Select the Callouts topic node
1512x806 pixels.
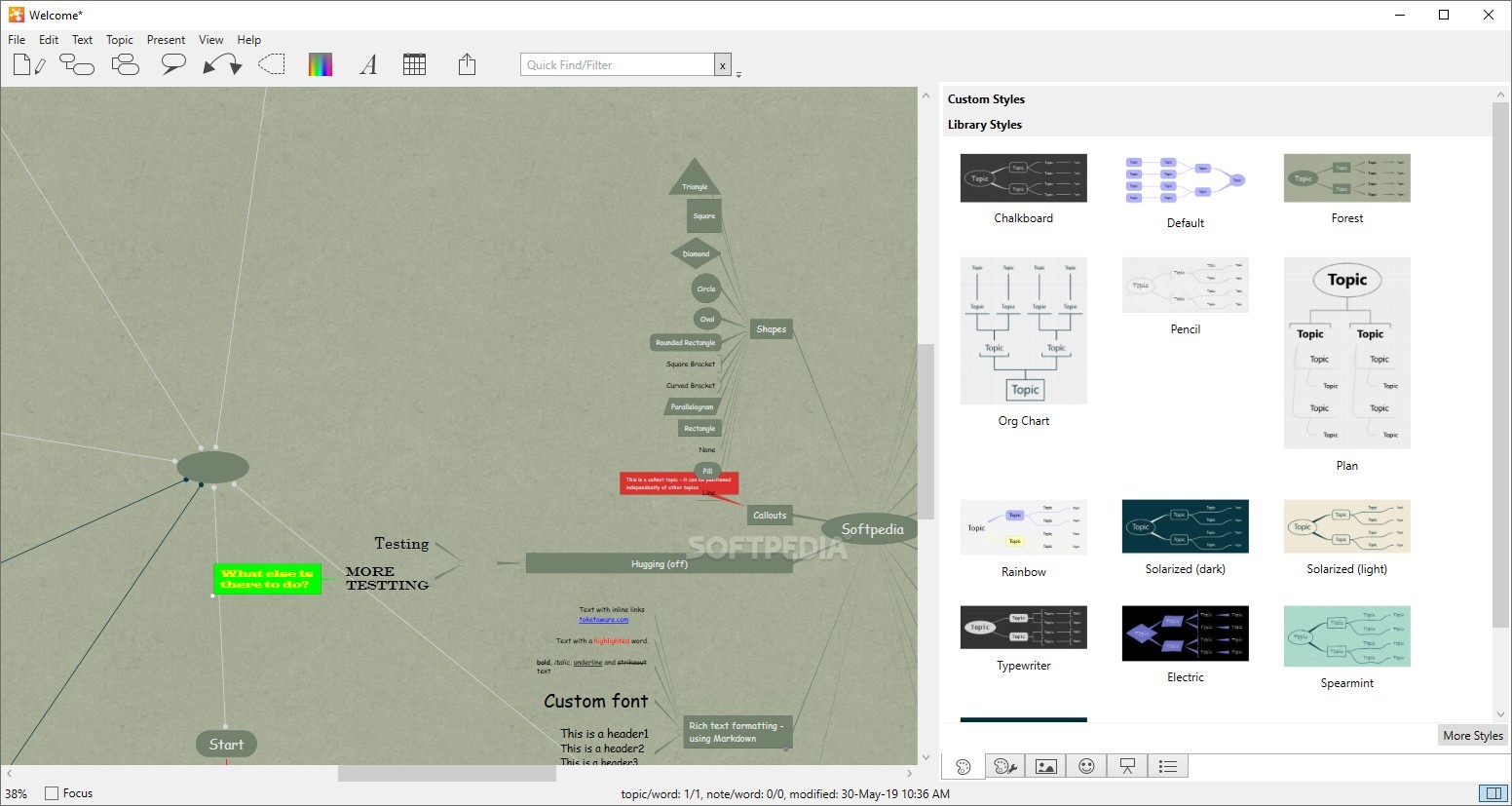tap(770, 516)
